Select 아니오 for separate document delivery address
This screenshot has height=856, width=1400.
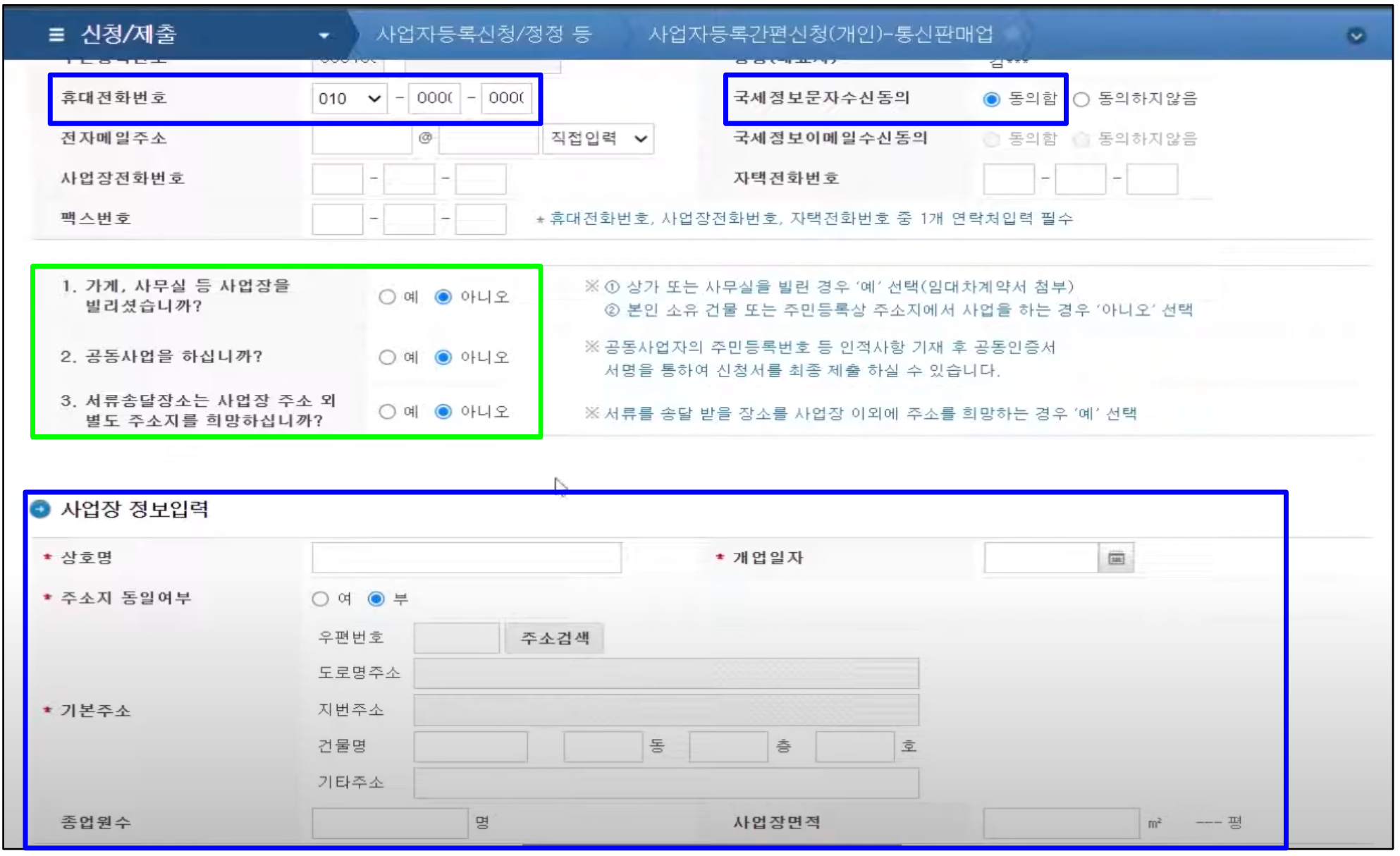[443, 412]
